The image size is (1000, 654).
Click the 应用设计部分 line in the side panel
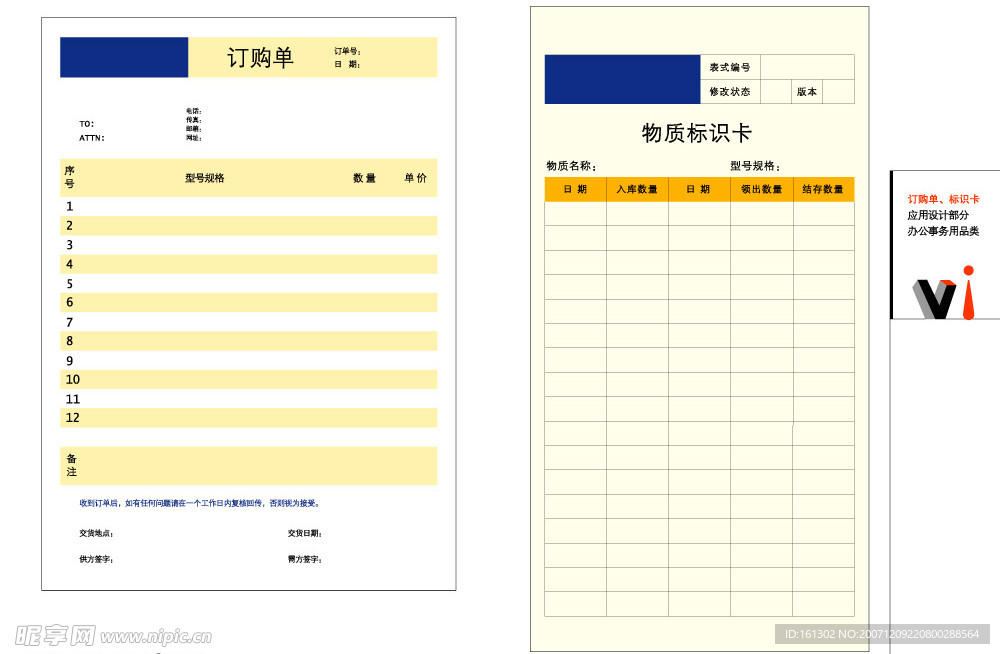[x=938, y=215]
